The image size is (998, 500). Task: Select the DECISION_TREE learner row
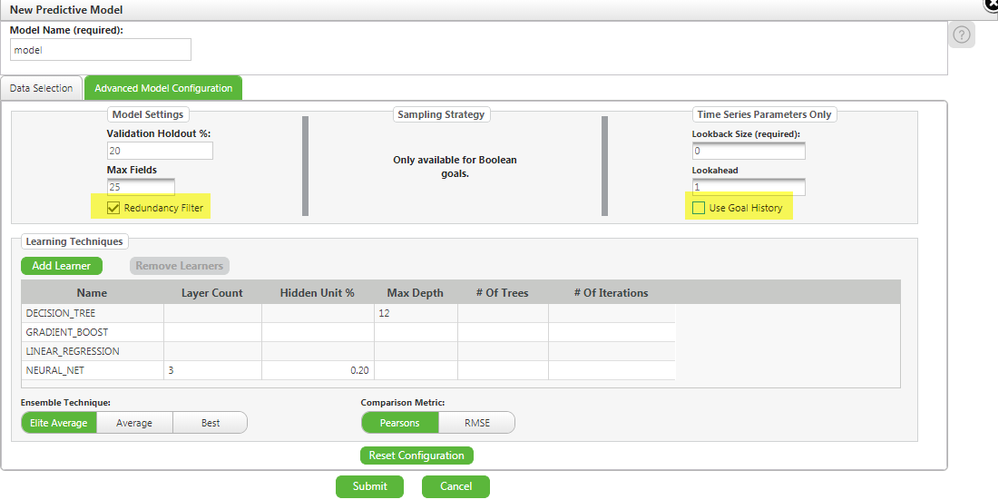point(348,313)
